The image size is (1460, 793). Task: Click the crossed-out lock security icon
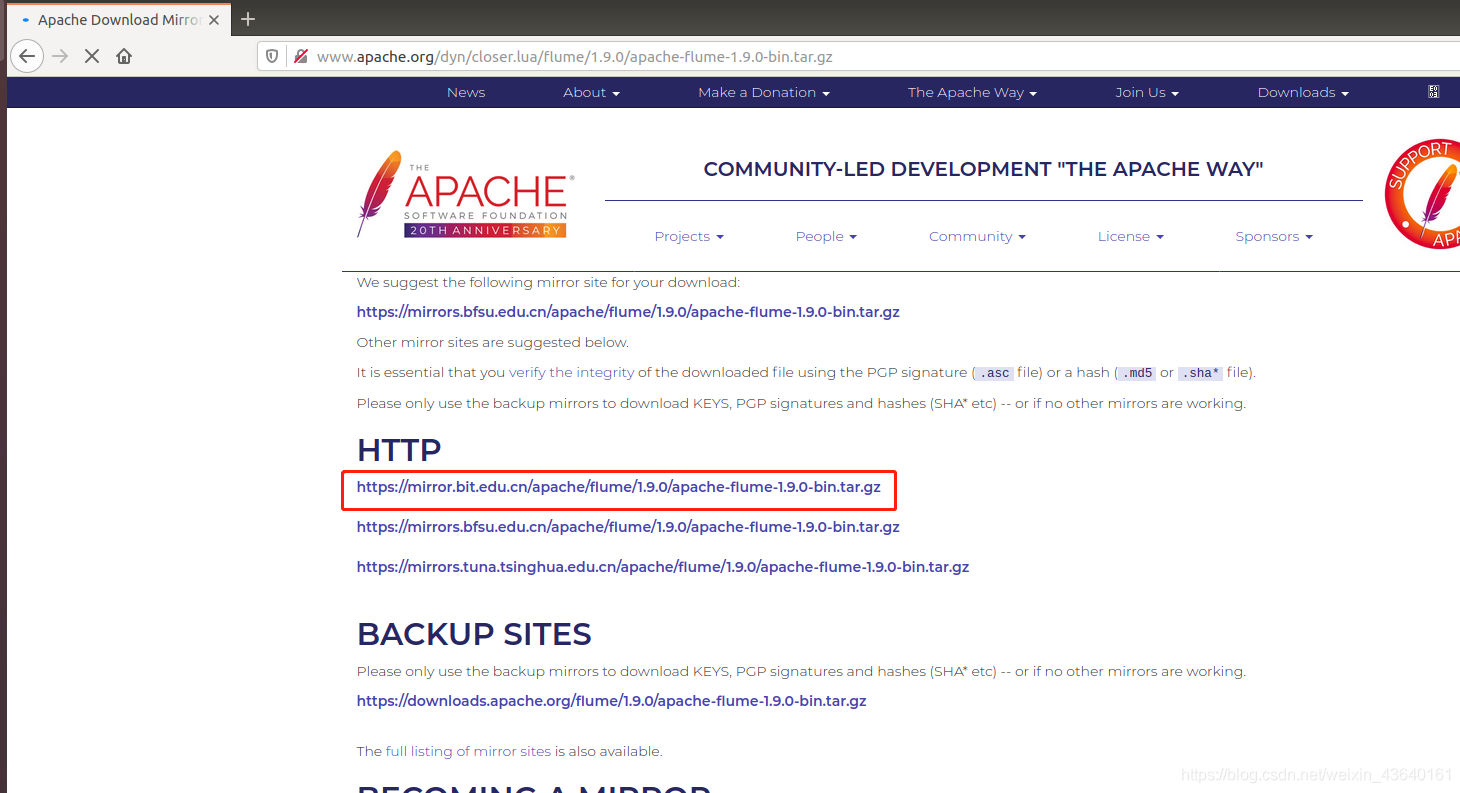(x=299, y=56)
